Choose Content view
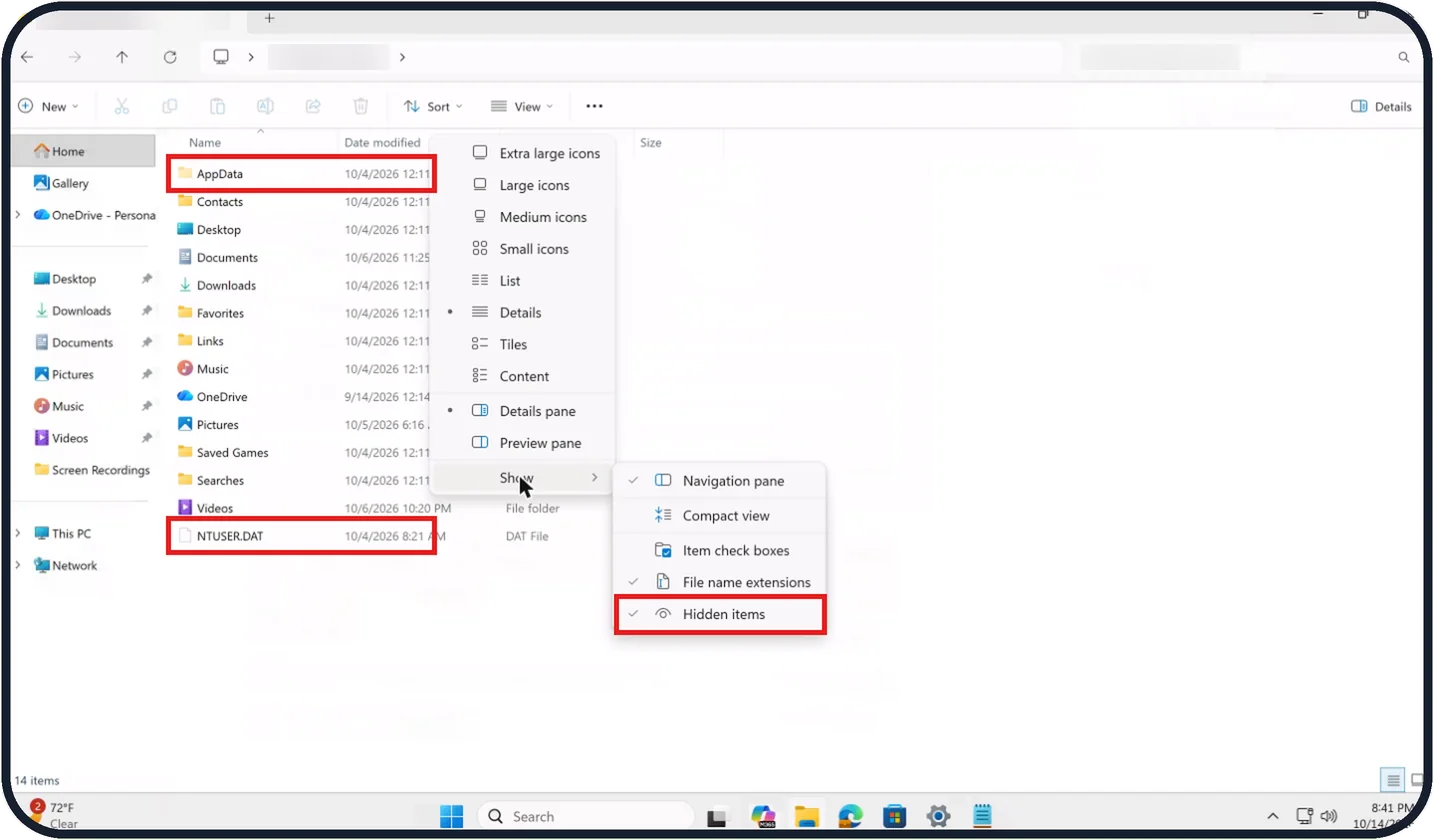Viewport: 1434px width, 840px height. [x=522, y=376]
